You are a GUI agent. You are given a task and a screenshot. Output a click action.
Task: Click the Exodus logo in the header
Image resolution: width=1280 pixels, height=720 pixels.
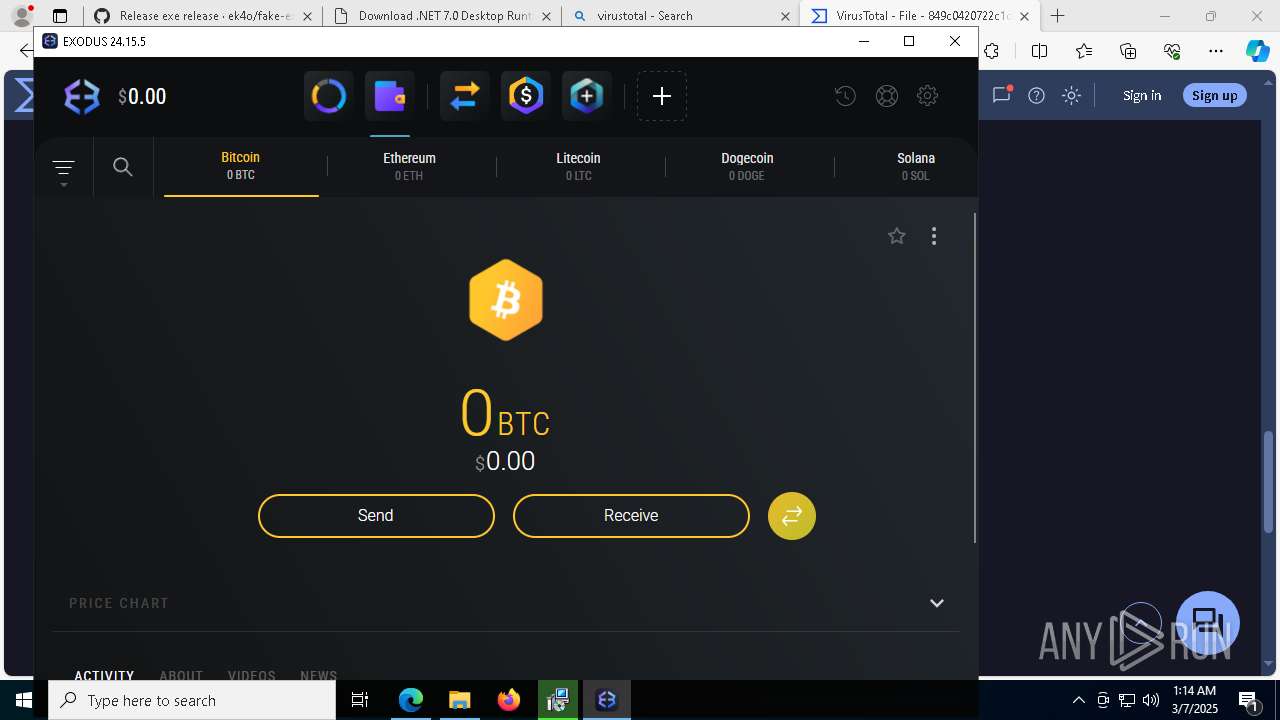[x=82, y=97]
